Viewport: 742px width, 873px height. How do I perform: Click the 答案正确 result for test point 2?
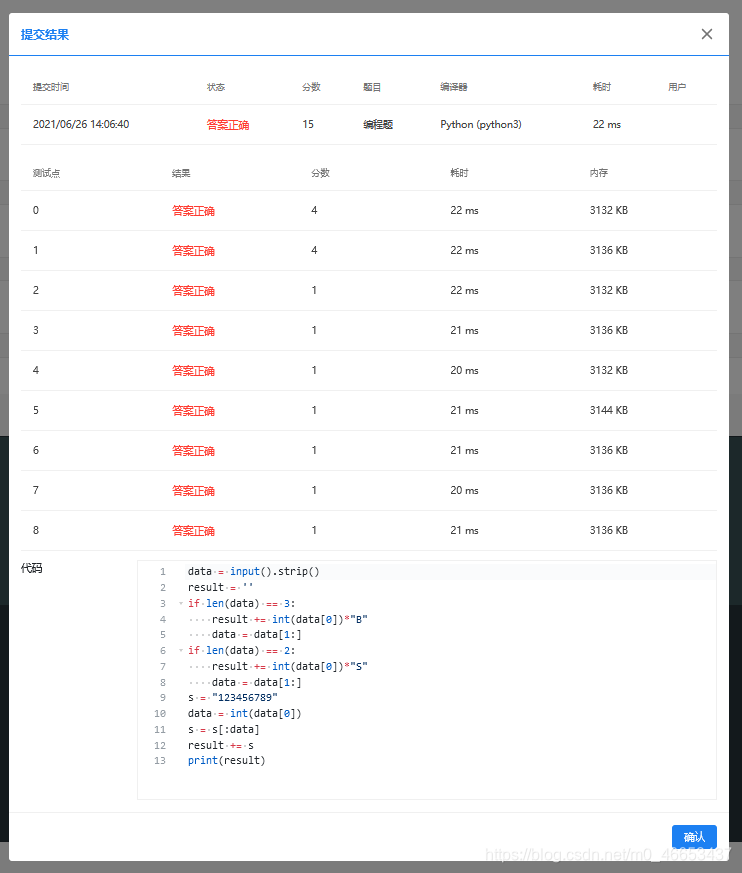click(x=193, y=291)
